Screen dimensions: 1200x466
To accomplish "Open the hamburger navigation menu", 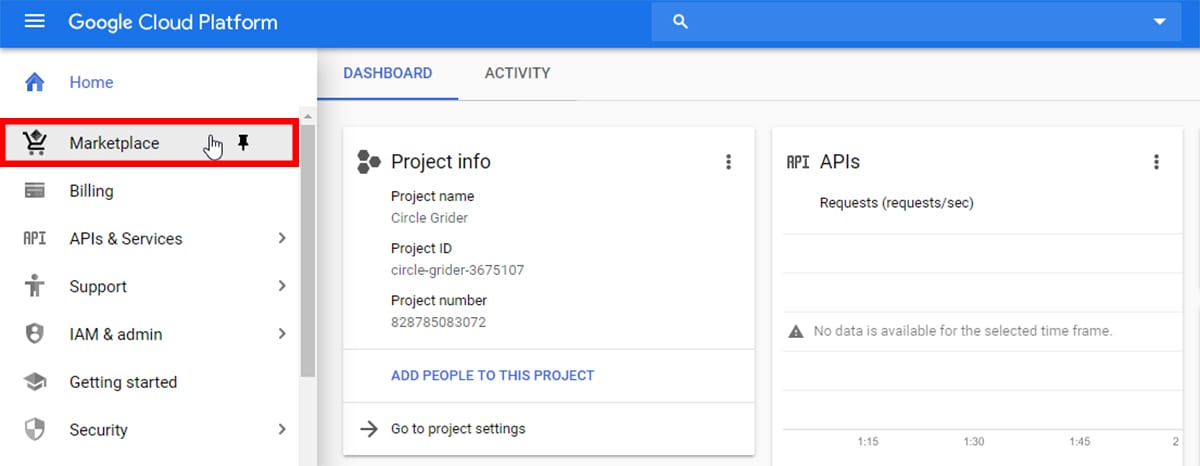I will pos(35,22).
